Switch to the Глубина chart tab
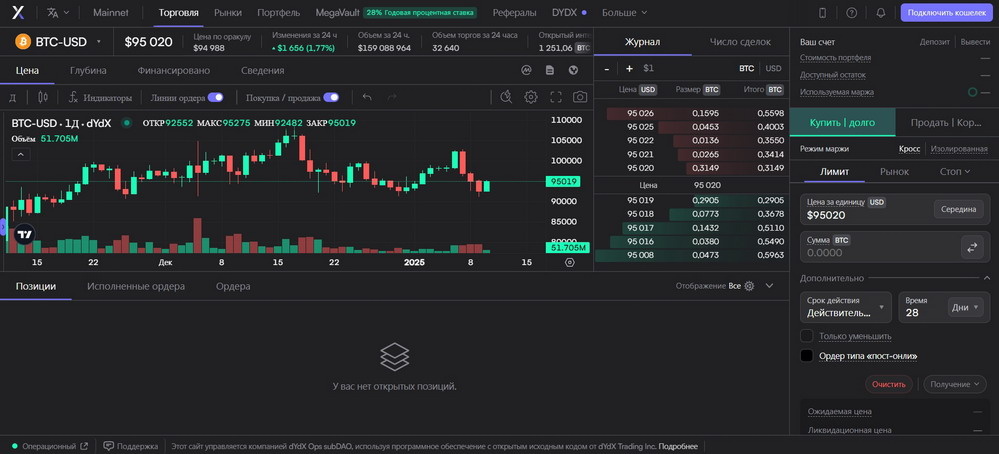 pos(88,71)
